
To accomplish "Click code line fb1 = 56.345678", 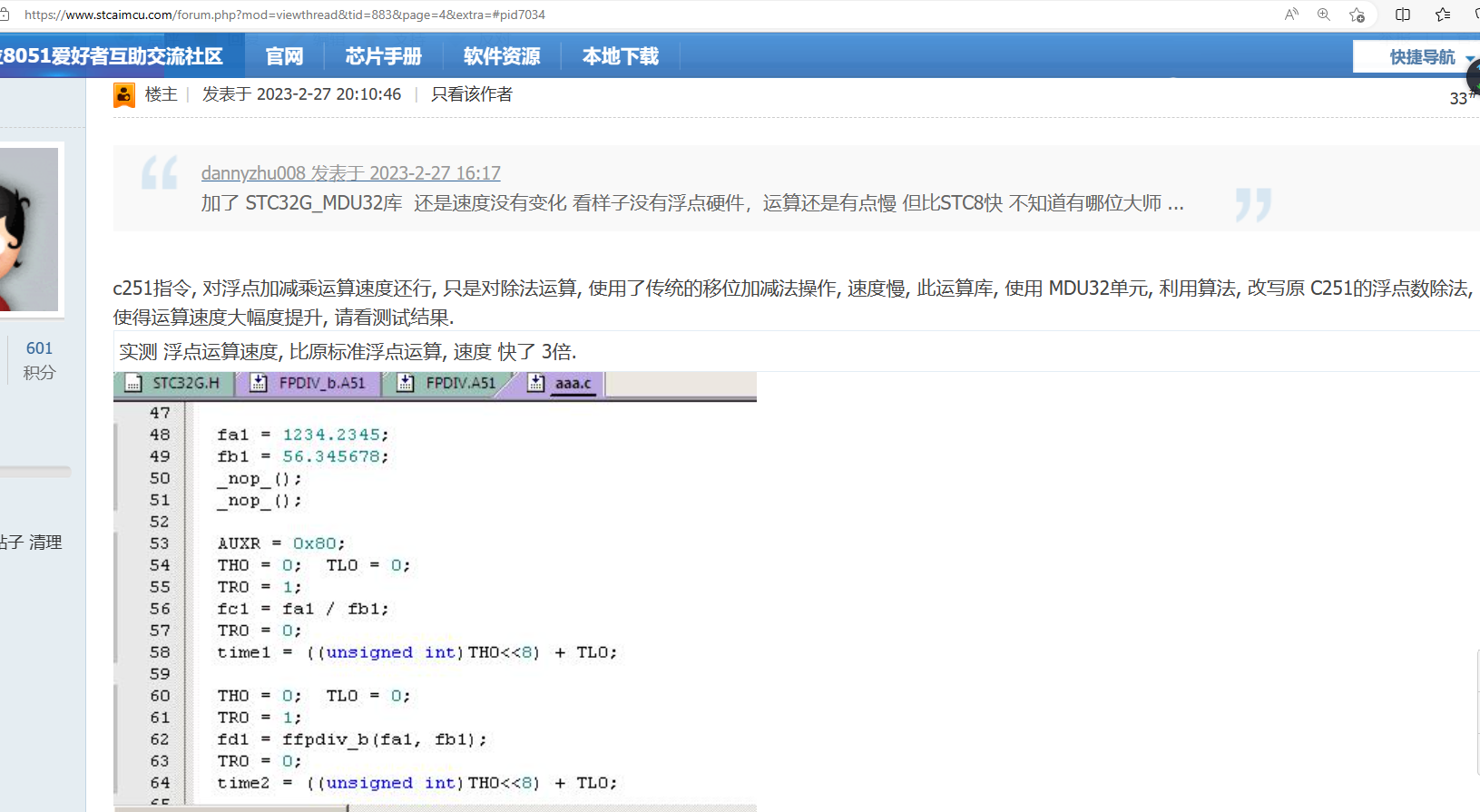I will (x=303, y=456).
